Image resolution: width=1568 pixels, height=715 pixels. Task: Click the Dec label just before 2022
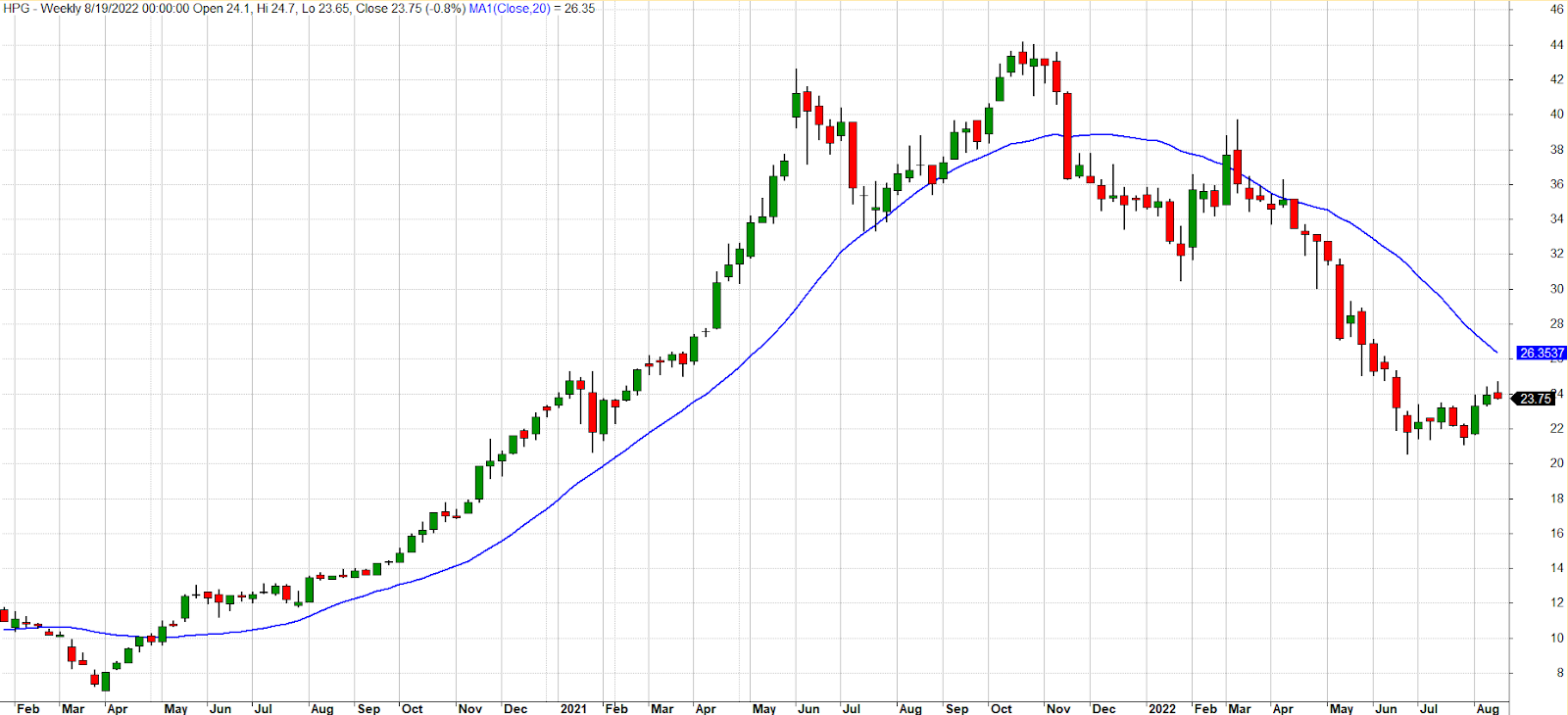[1103, 708]
